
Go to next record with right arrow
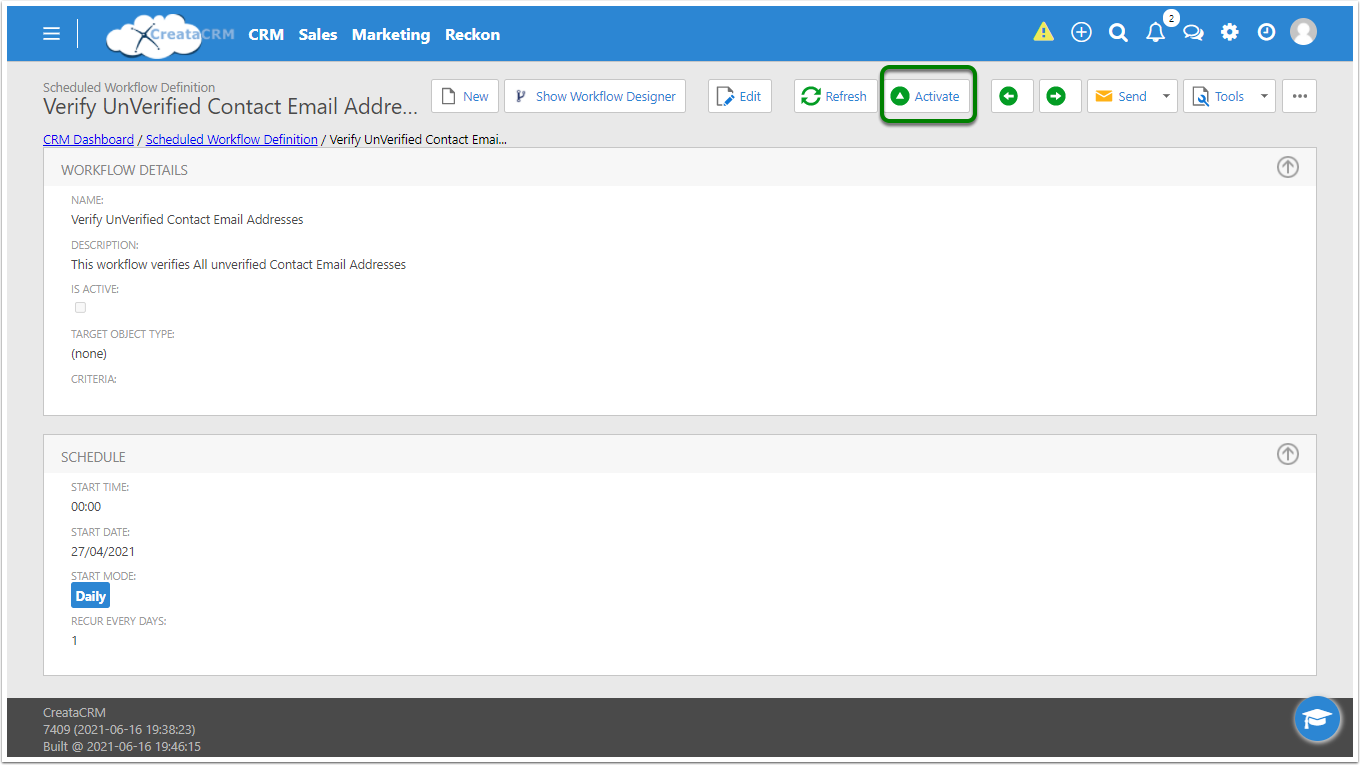[1056, 97]
